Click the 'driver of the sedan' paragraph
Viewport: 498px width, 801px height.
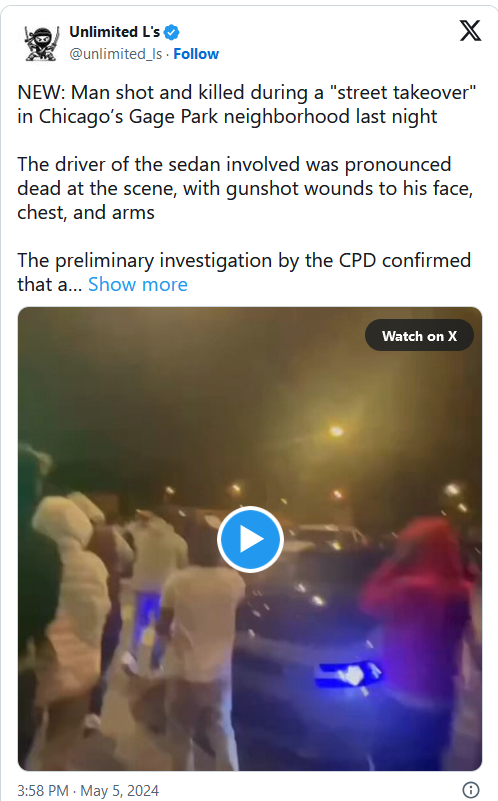point(245,188)
